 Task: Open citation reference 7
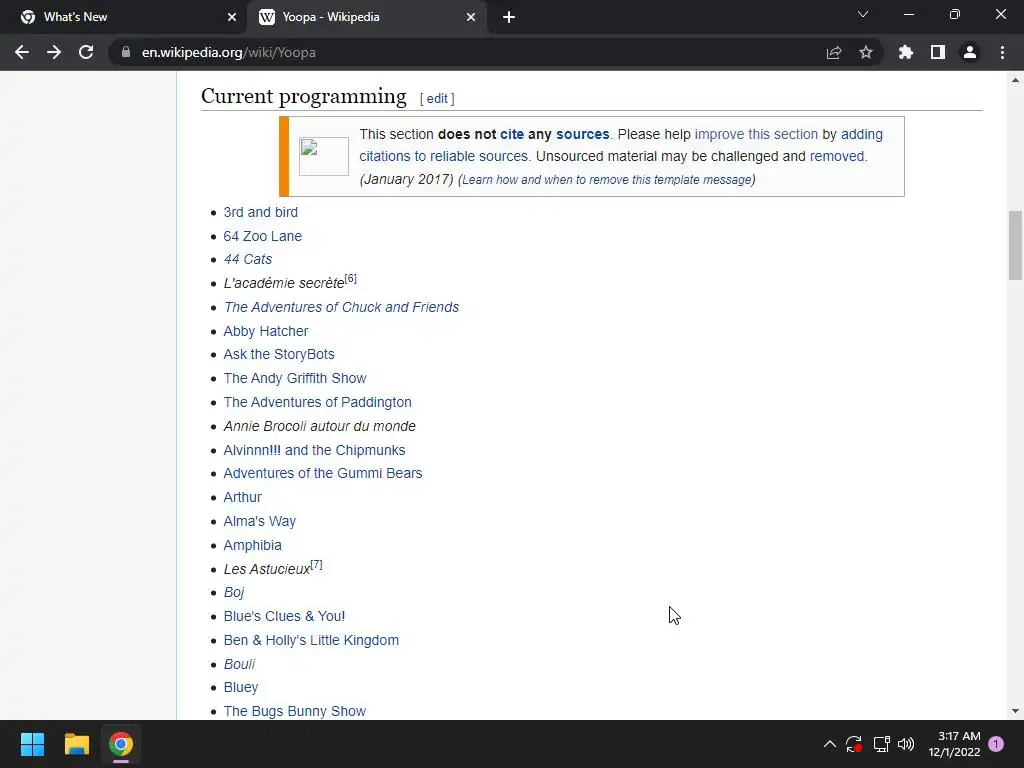[x=316, y=564]
